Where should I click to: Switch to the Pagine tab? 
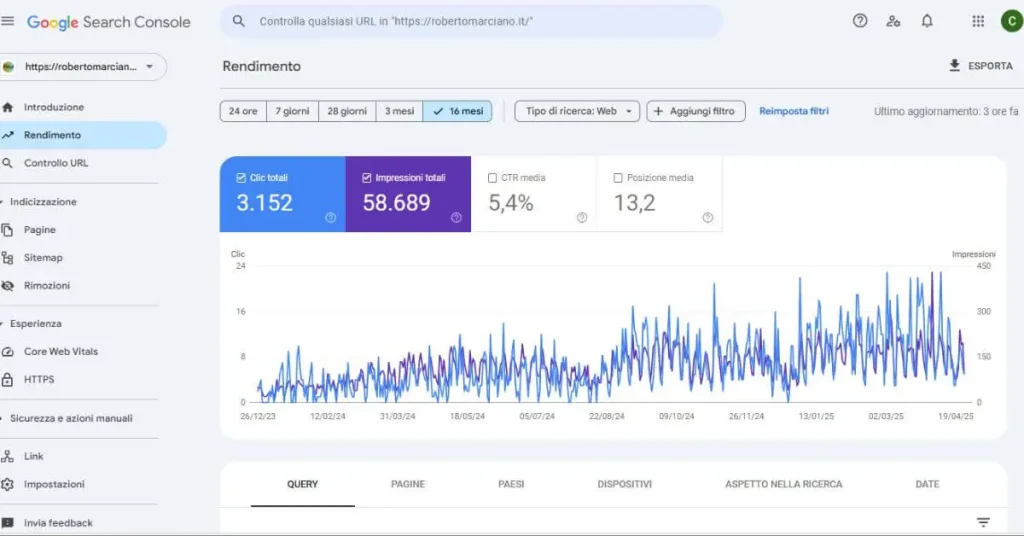point(408,484)
